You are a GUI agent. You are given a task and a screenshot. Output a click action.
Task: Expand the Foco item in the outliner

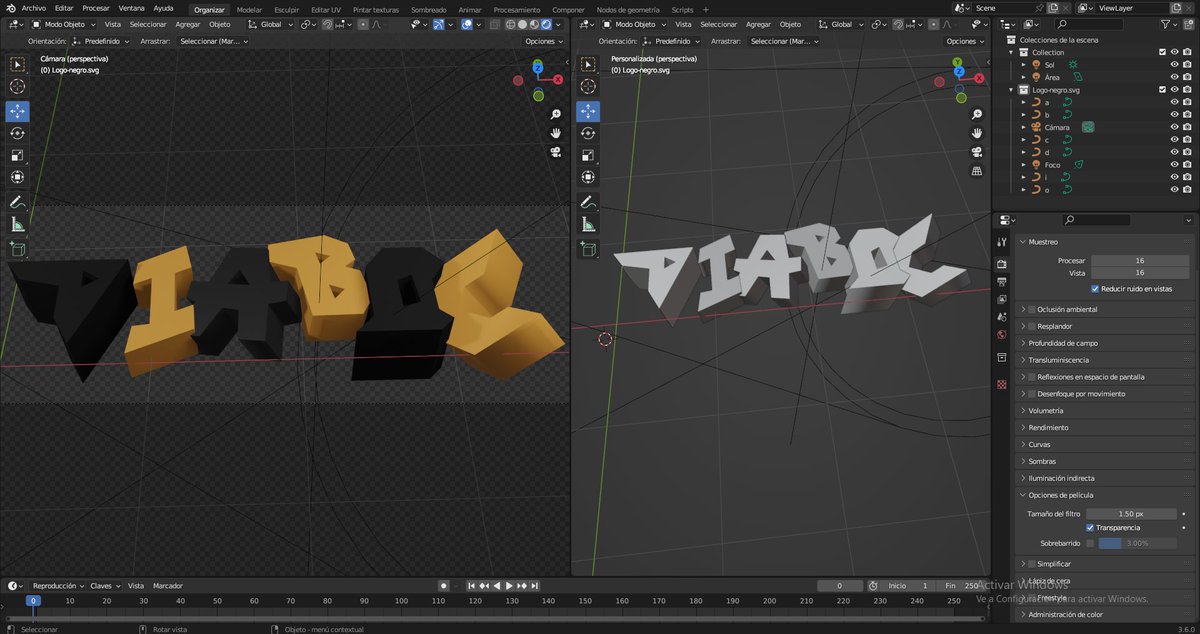1024,164
